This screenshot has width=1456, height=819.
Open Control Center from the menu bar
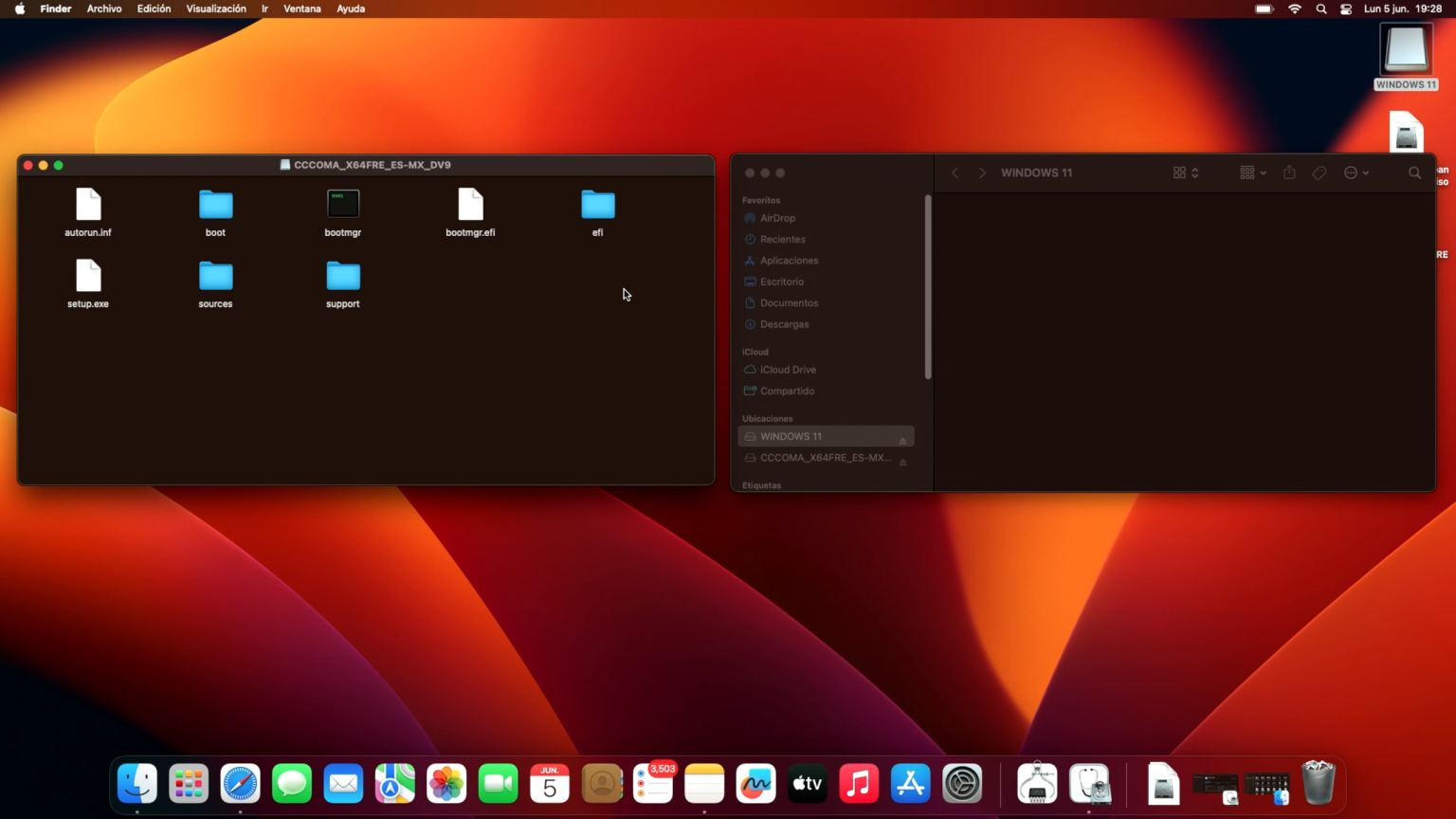tap(1346, 9)
